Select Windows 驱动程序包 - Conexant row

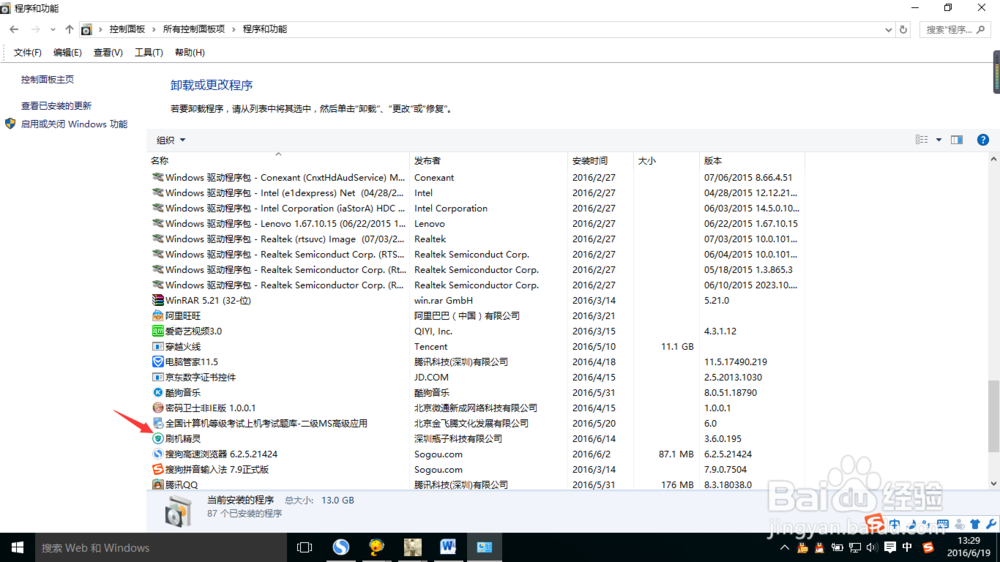click(477, 177)
